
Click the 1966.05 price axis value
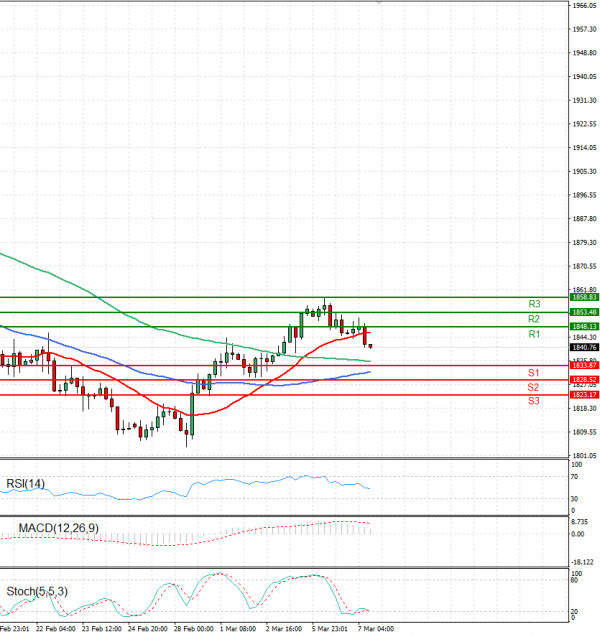pos(584,6)
